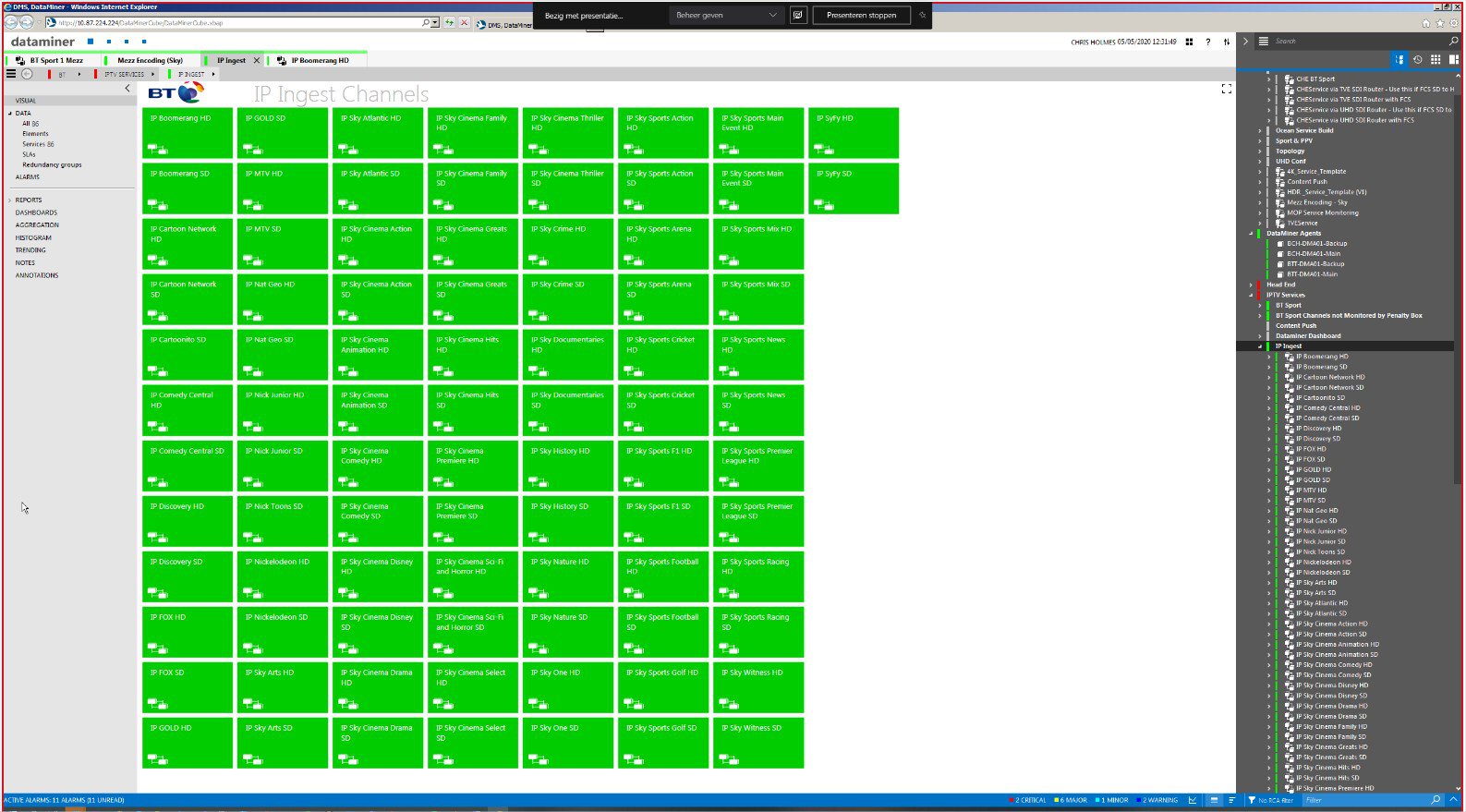Image resolution: width=1466 pixels, height=812 pixels.
Task: Close the IP Ingest tab
Action: coord(257,61)
